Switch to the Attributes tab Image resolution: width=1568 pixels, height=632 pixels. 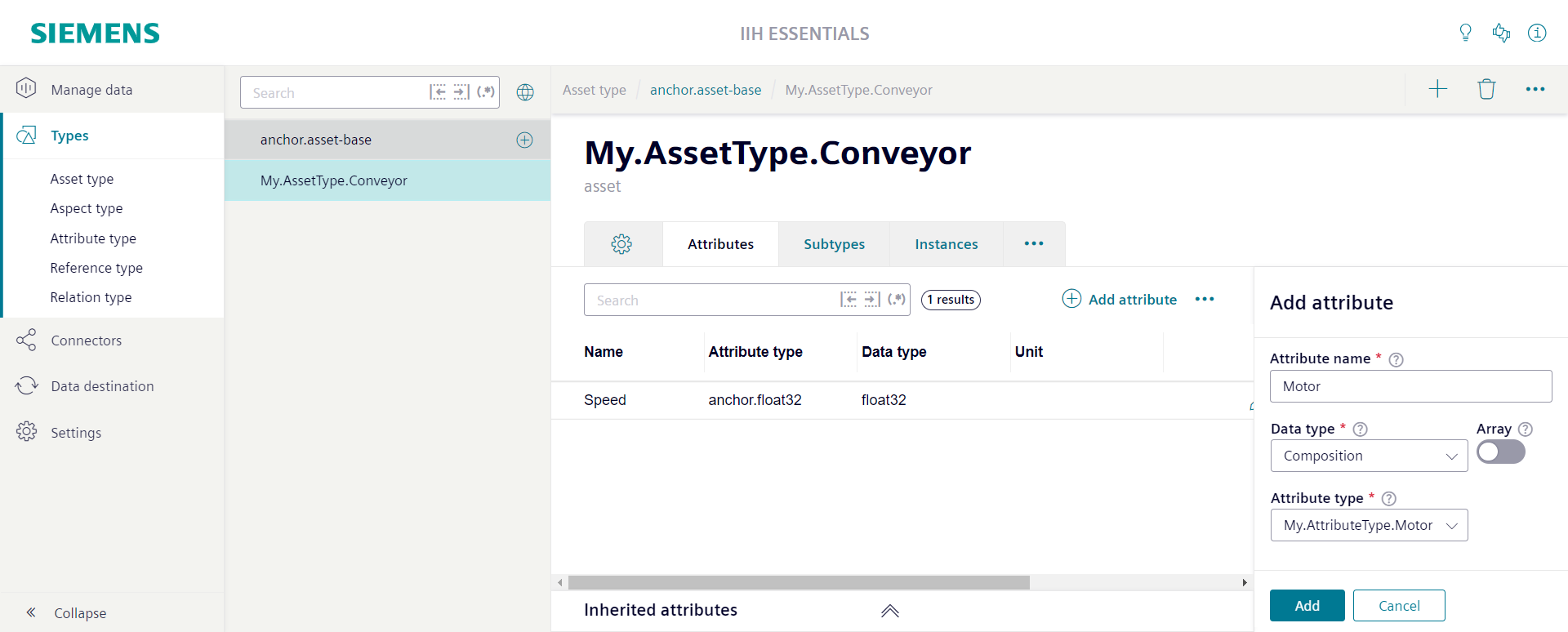[720, 243]
